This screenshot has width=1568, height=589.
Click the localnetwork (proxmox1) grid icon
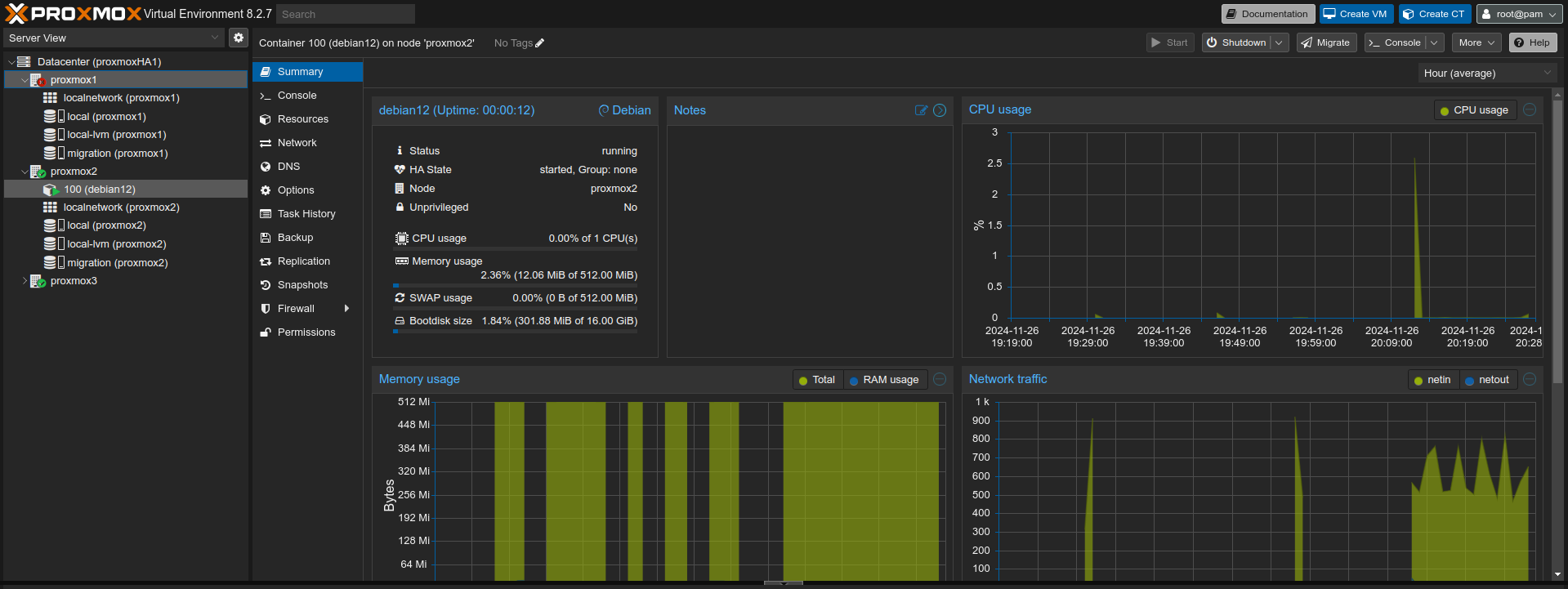coord(50,98)
